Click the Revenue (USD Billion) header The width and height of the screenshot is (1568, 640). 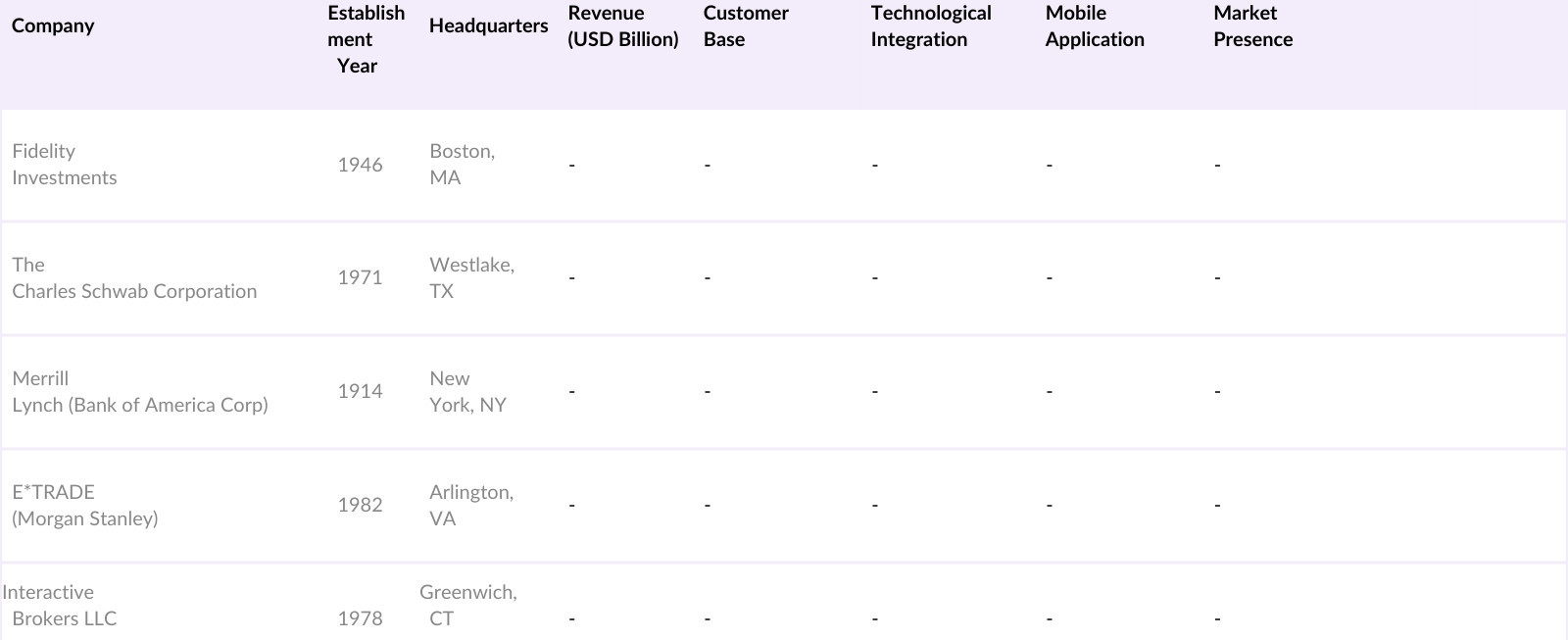(622, 26)
